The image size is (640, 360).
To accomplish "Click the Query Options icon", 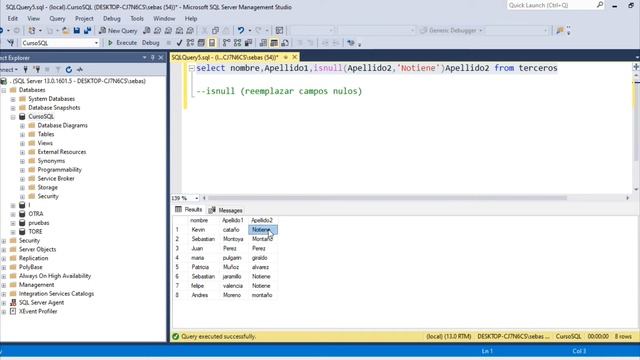I will tap(201, 43).
